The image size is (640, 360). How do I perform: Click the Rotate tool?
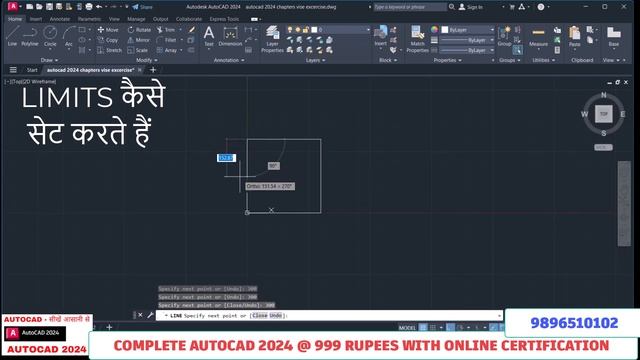(139, 30)
